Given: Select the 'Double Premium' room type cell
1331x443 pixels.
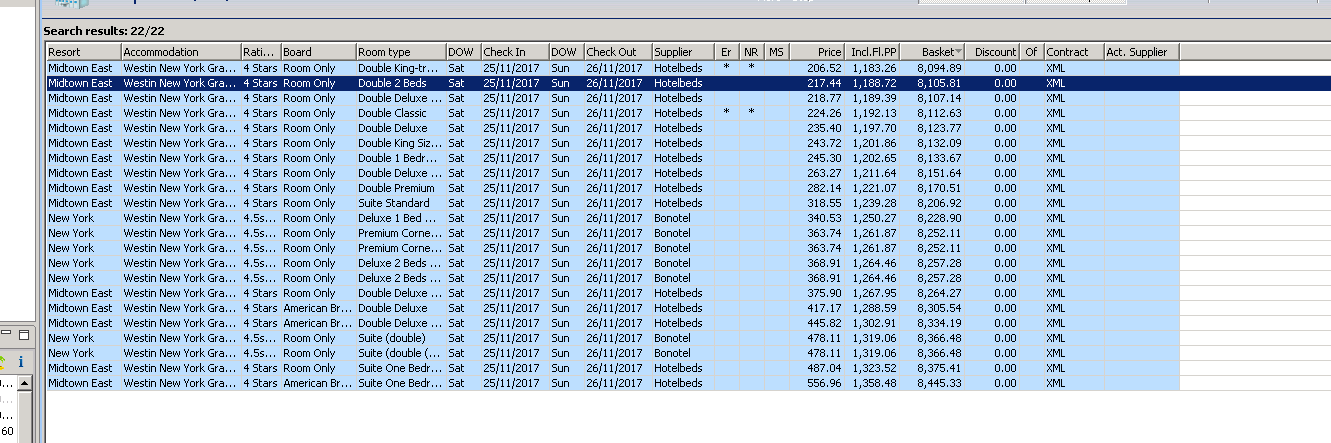Looking at the screenshot, I should [401, 188].
